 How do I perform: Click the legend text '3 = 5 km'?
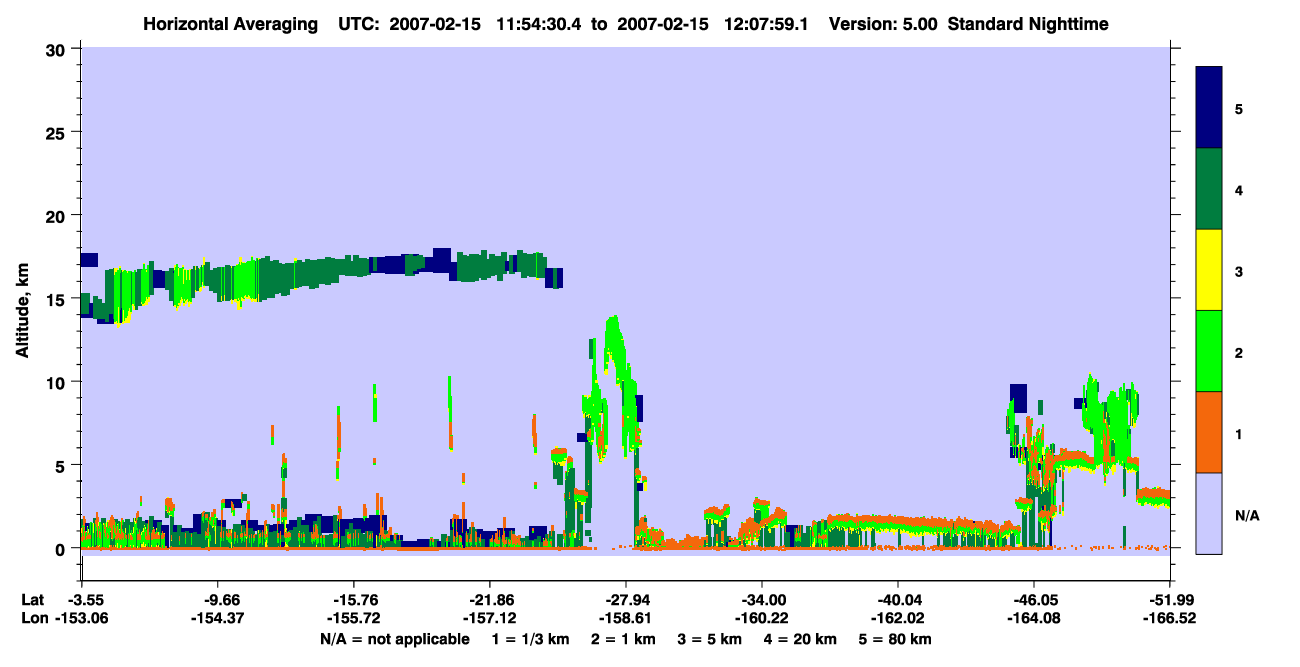[711, 639]
